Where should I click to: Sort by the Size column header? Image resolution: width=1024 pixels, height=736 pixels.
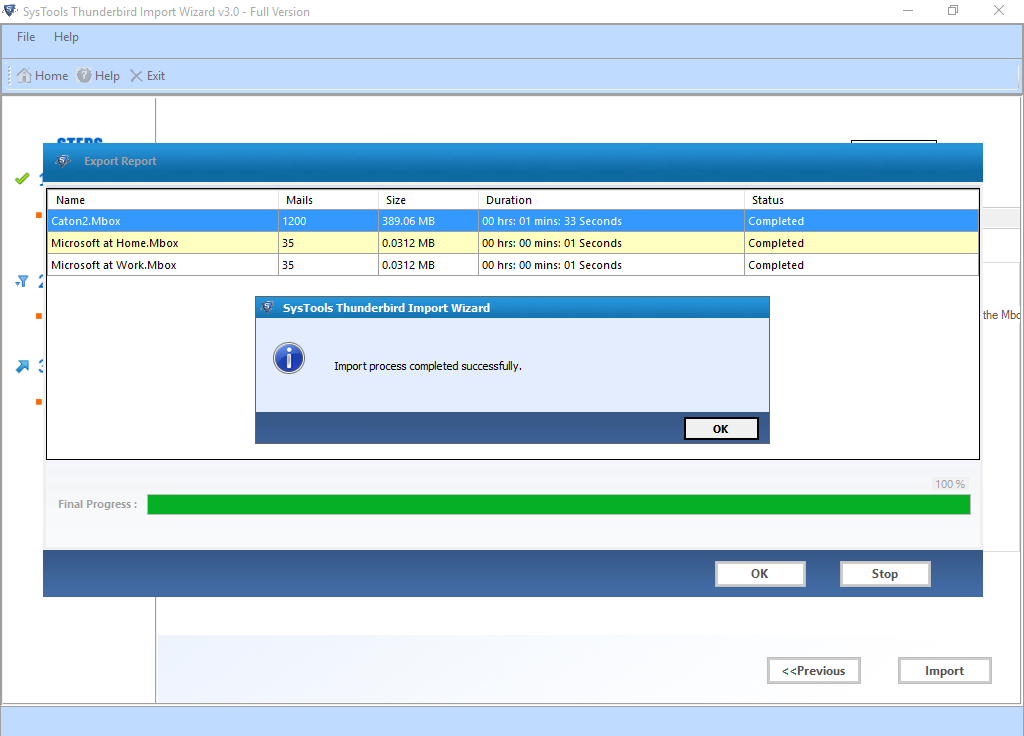click(x=428, y=200)
